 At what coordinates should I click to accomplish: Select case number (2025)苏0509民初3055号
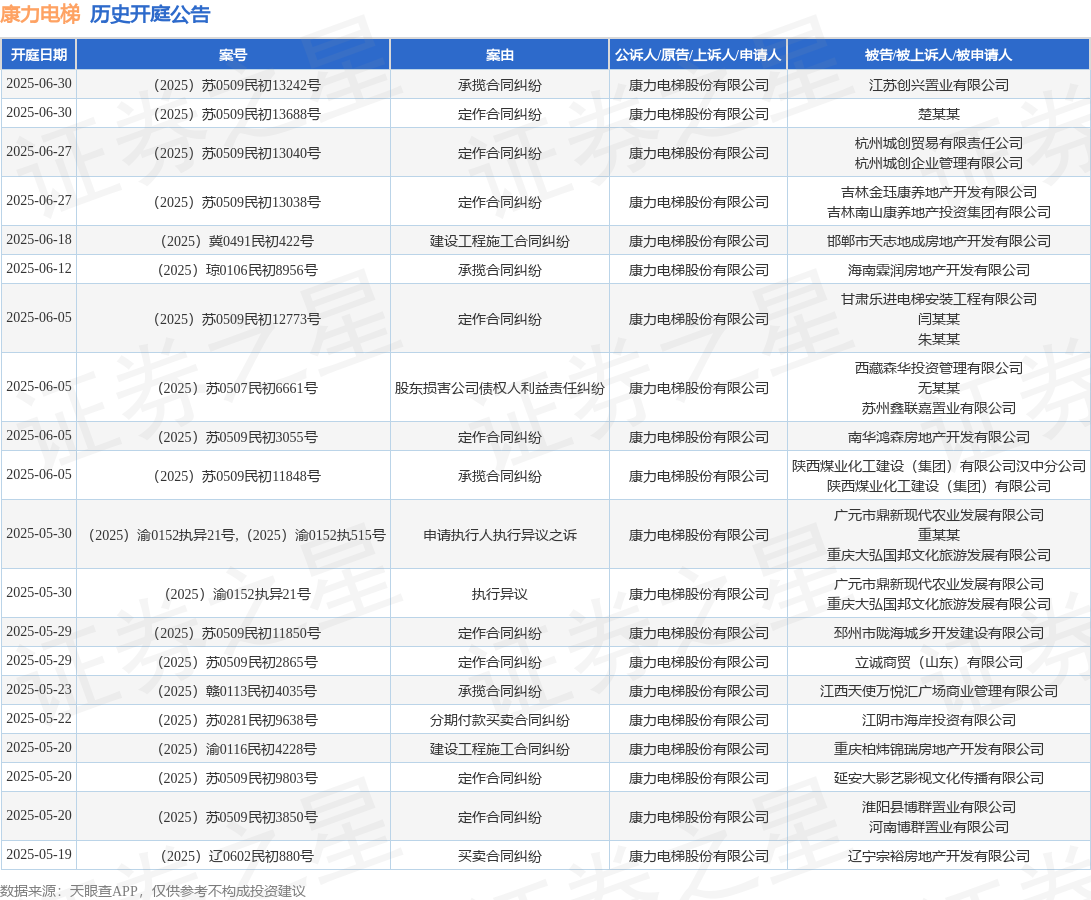point(237,437)
